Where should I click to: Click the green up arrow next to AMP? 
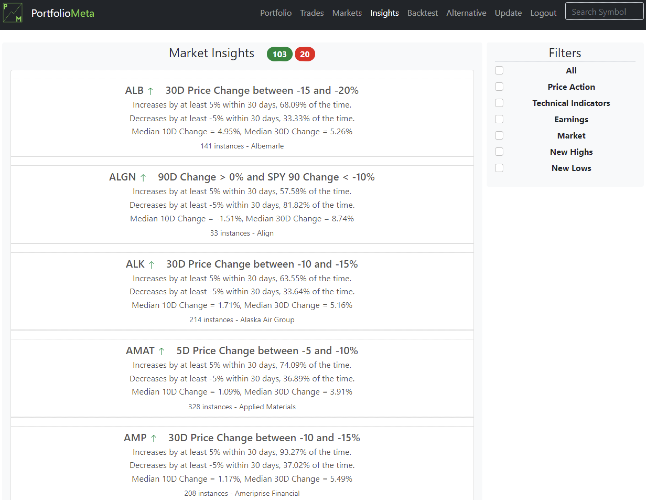point(153,438)
